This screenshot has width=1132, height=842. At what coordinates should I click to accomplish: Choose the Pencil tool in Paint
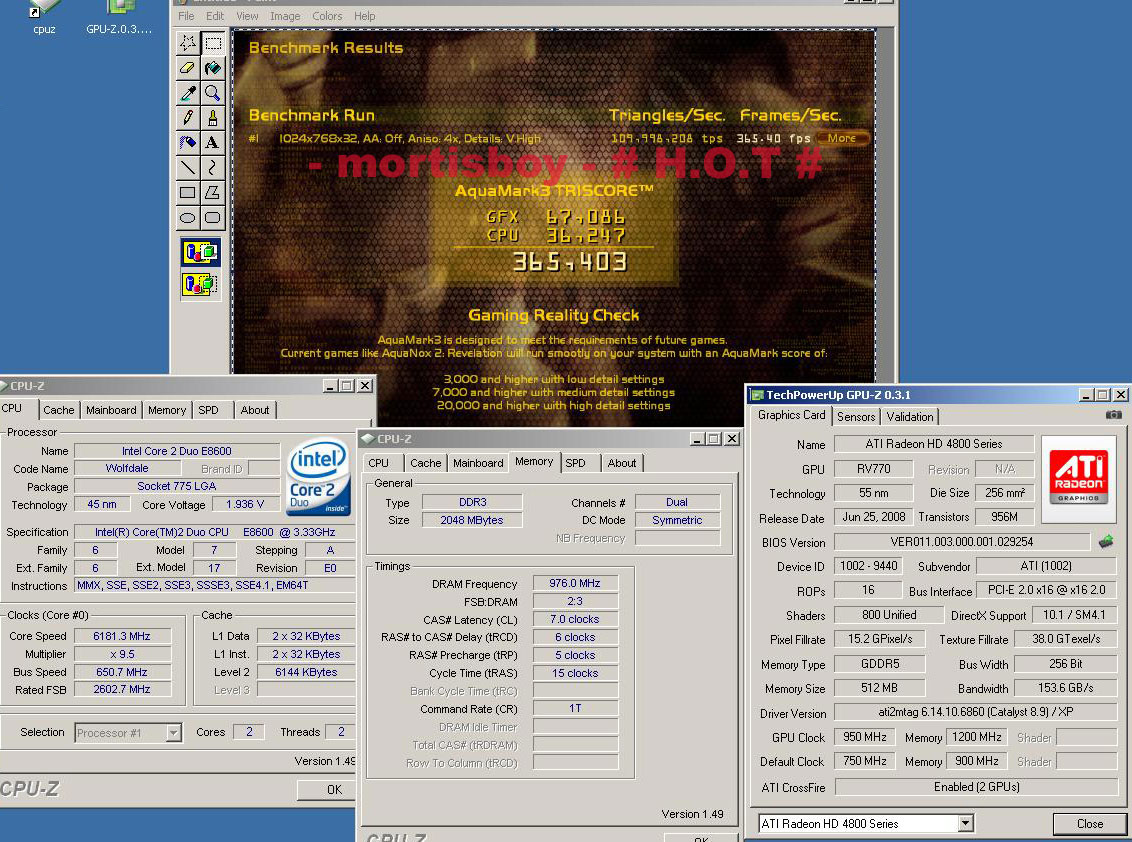(x=188, y=118)
